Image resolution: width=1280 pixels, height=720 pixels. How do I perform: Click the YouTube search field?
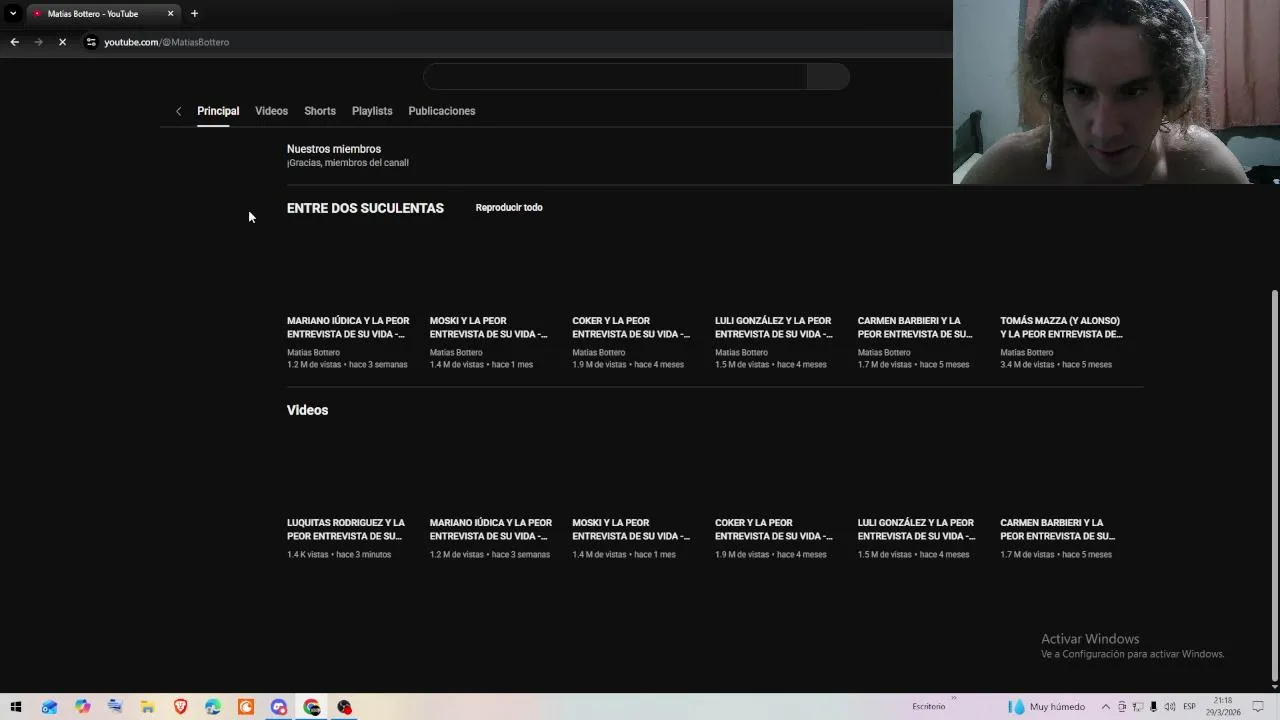615,77
